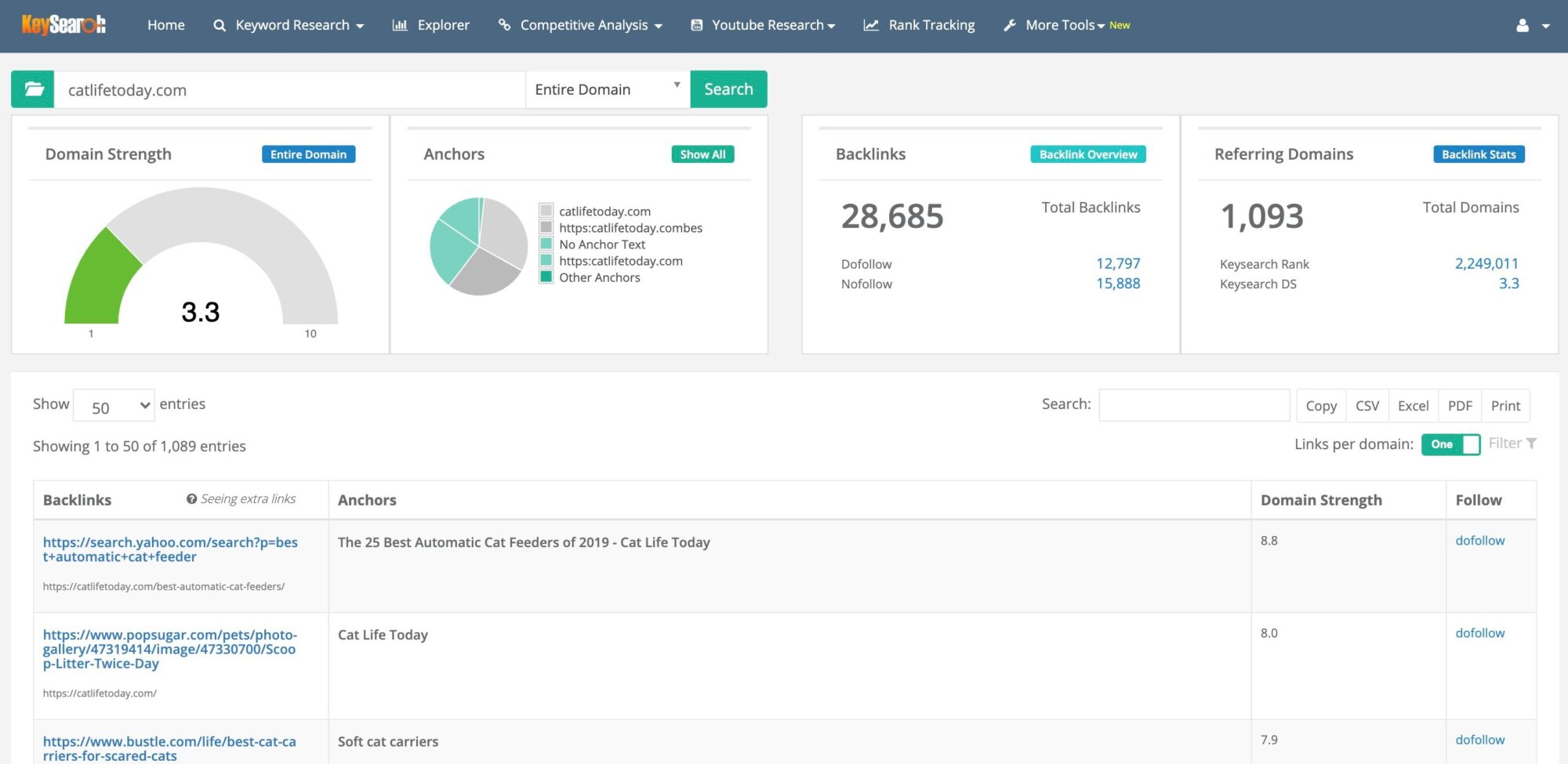Click the domain input field catlifetoday.com

point(290,89)
